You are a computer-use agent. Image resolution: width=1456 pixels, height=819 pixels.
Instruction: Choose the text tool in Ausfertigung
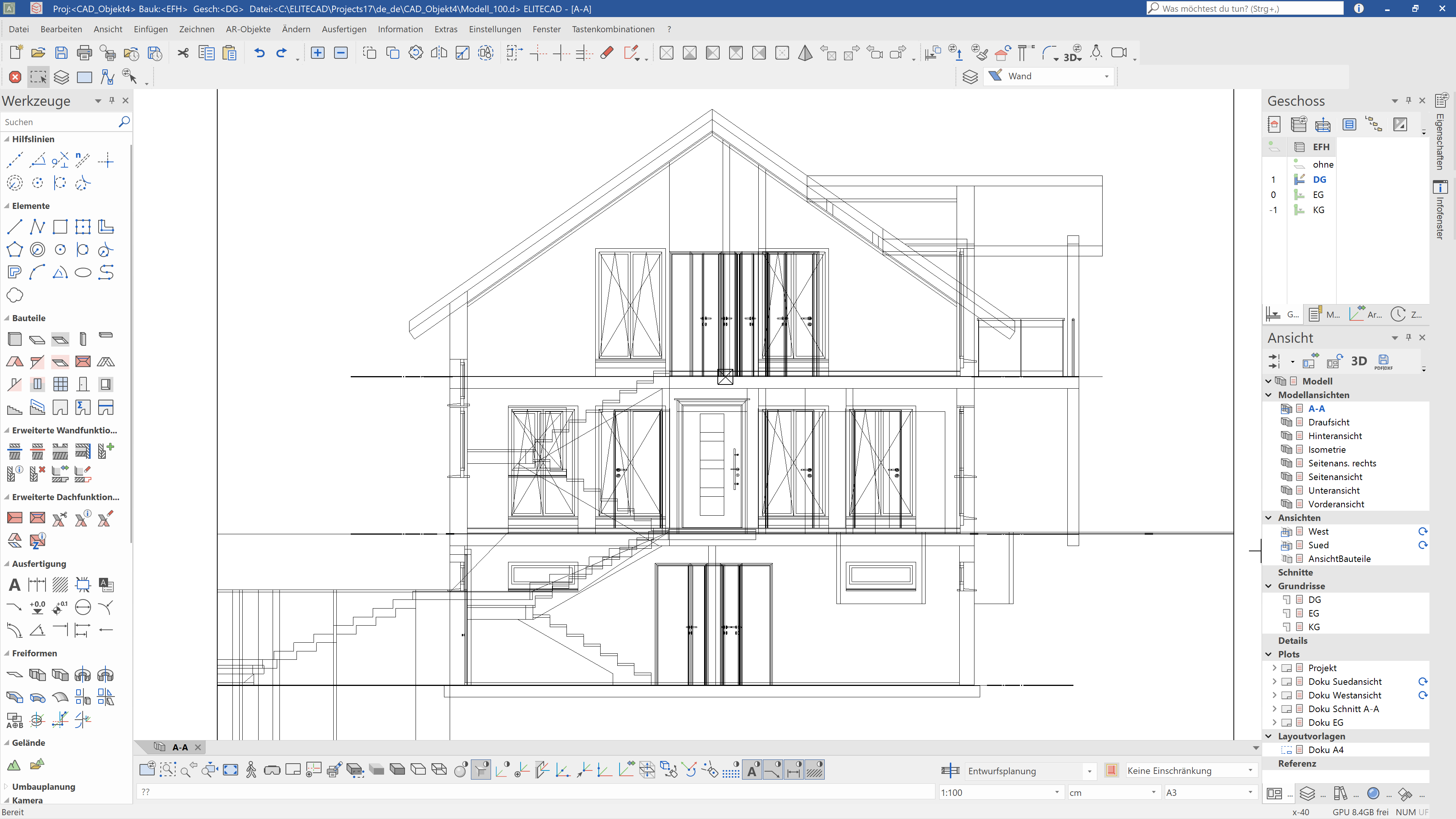(x=15, y=584)
